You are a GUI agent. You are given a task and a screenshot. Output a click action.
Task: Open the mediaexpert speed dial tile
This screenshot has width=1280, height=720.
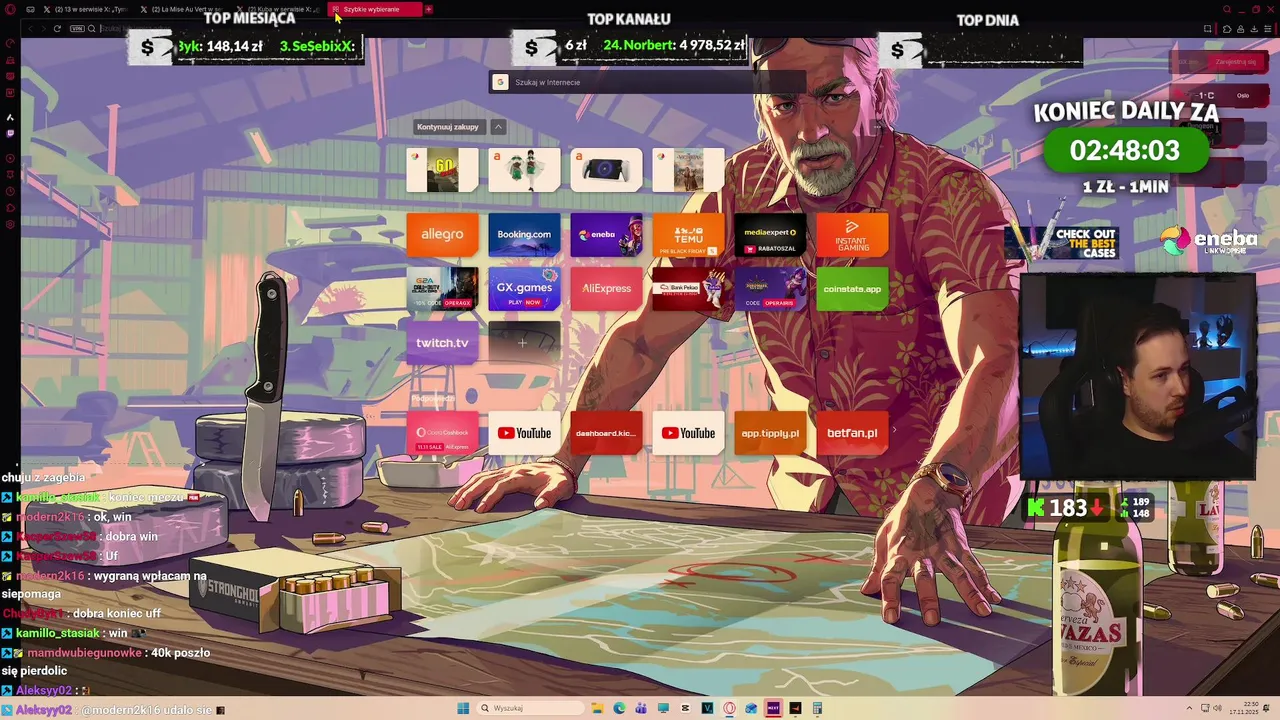[x=770, y=234]
